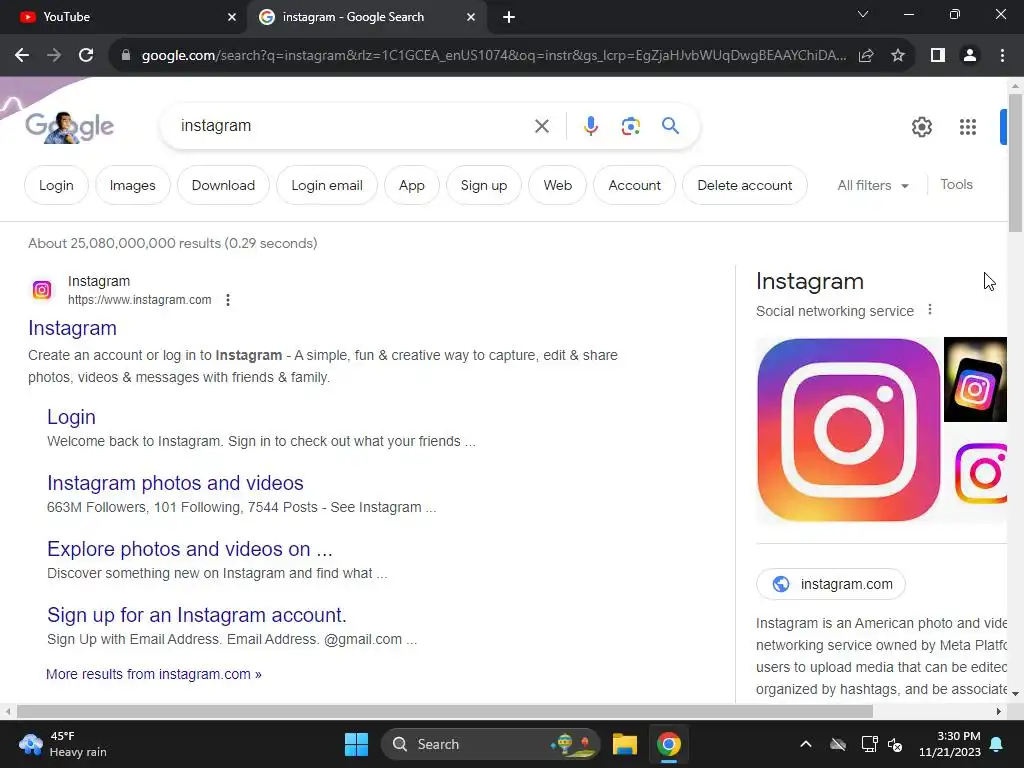Screen dimensions: 1024x768
Task: Click the Instagram favicon in first result
Action: [x=42, y=289]
